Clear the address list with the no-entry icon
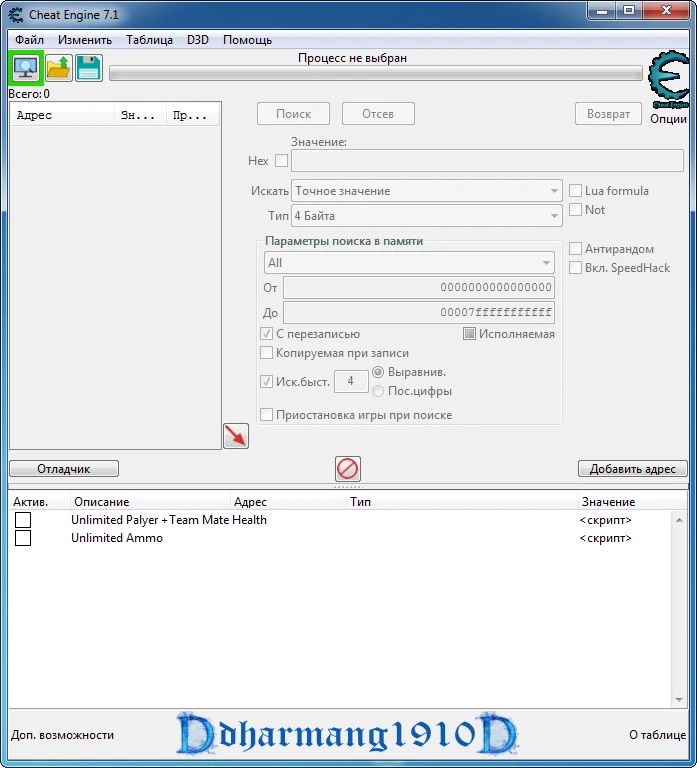This screenshot has width=697, height=768. click(348, 469)
